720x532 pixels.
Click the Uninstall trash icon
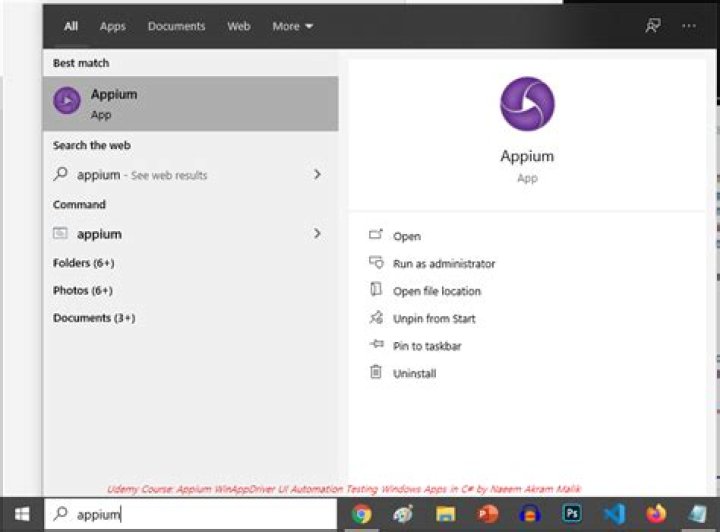(376, 371)
